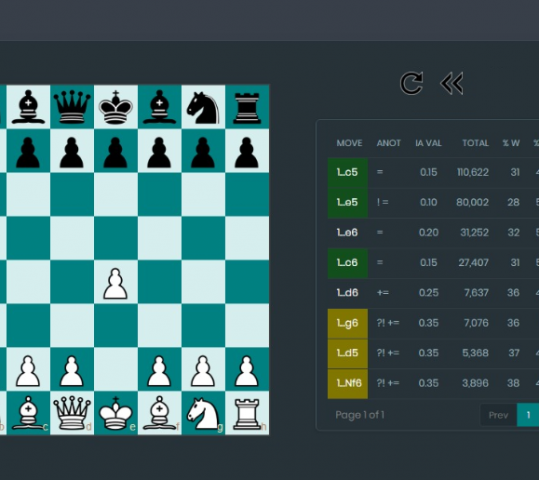Select the black king on e8
The image size is (539, 480).
pyautogui.click(x=116, y=107)
